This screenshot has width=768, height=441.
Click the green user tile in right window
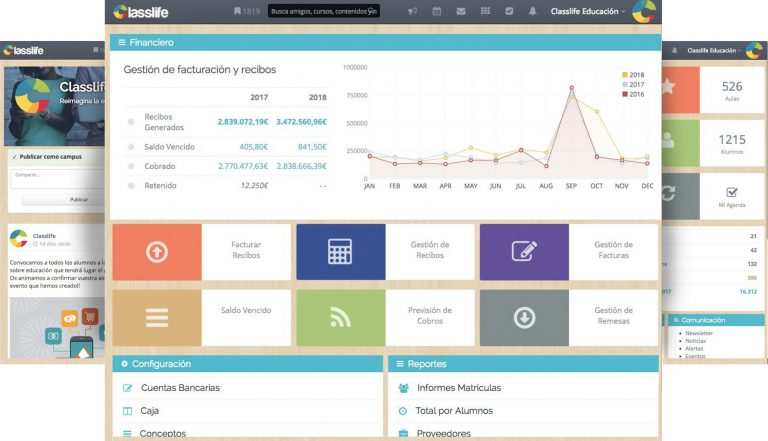click(x=681, y=143)
